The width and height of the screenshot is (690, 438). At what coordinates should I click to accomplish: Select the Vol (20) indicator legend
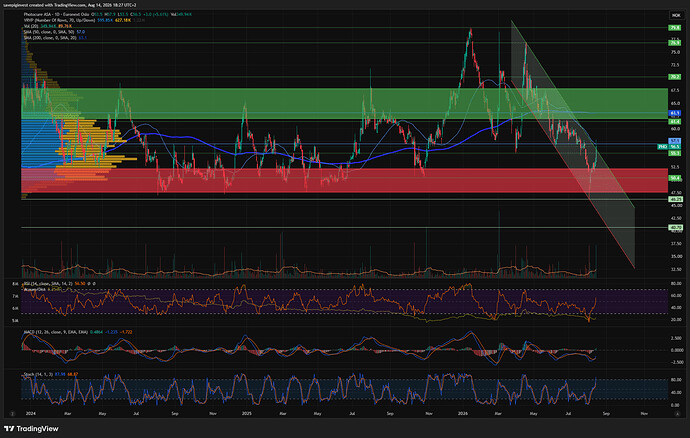(32, 26)
